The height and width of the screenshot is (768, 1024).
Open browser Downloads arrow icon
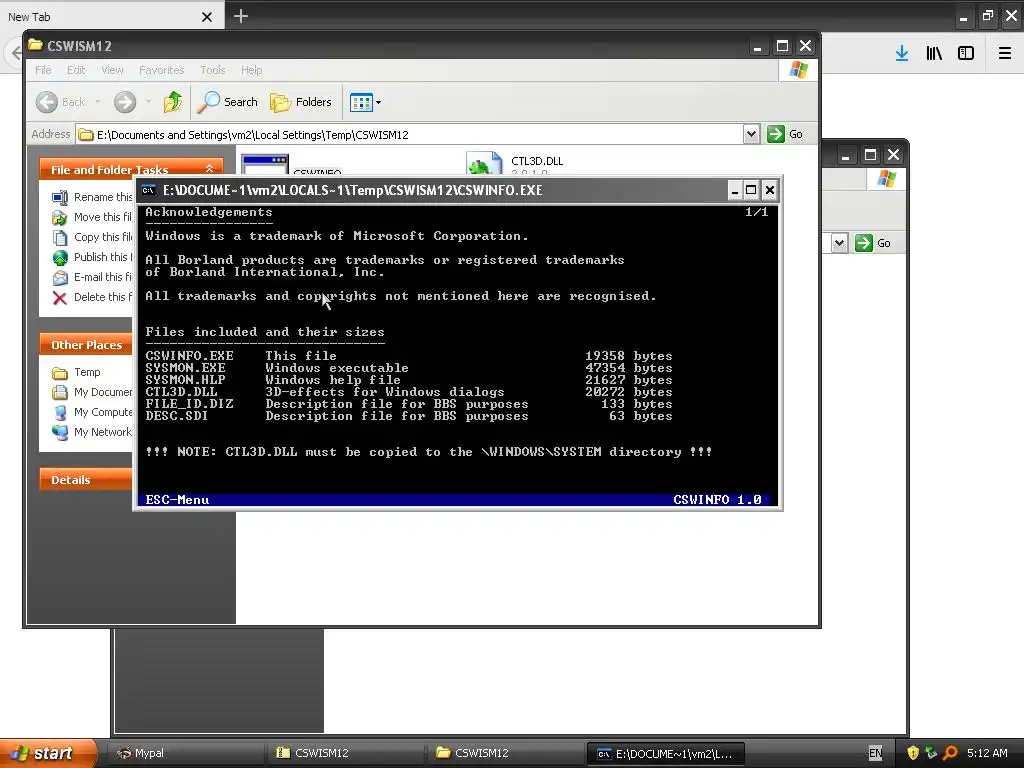tap(902, 54)
